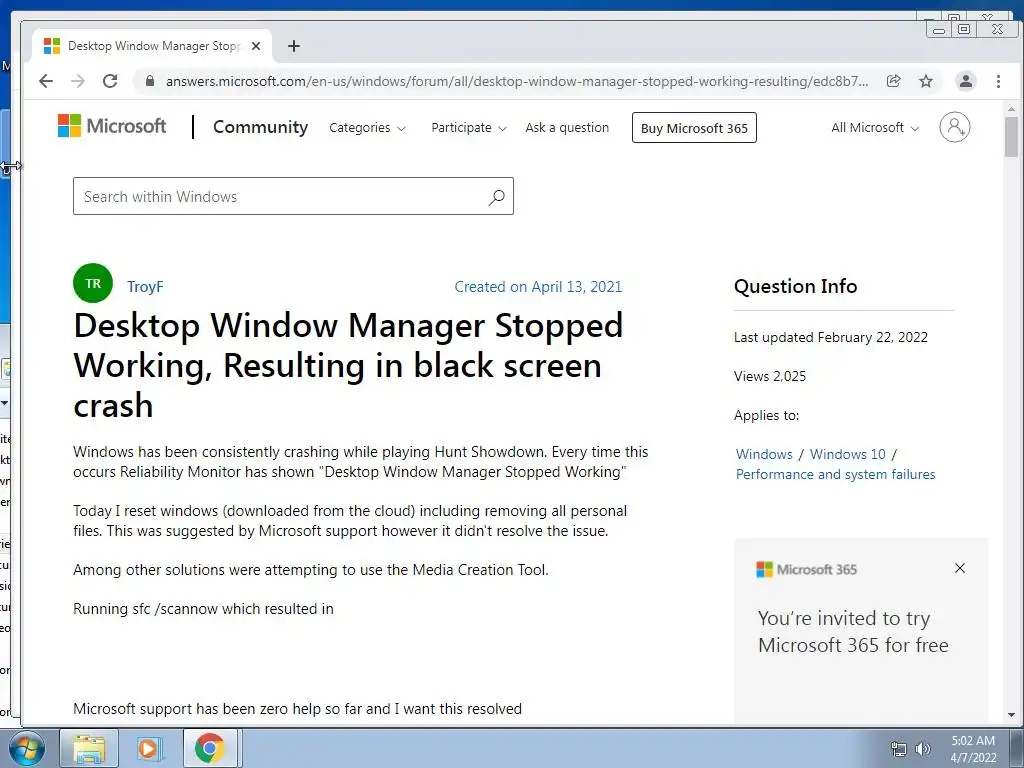Expand the Categories dropdown
This screenshot has width=1024, height=768.
point(367,128)
